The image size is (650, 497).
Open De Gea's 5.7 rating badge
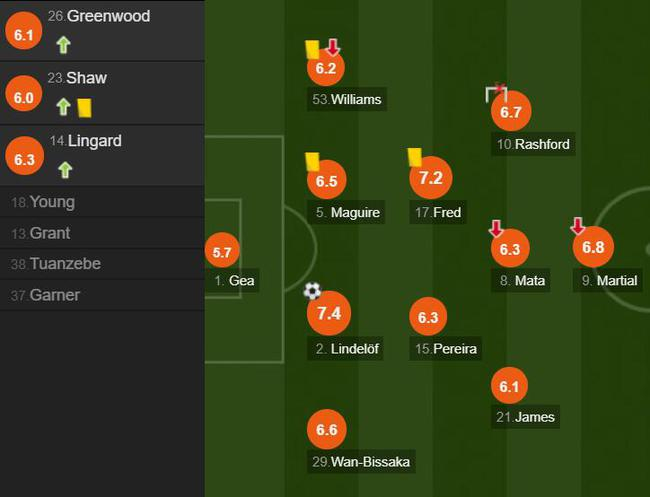click(223, 254)
